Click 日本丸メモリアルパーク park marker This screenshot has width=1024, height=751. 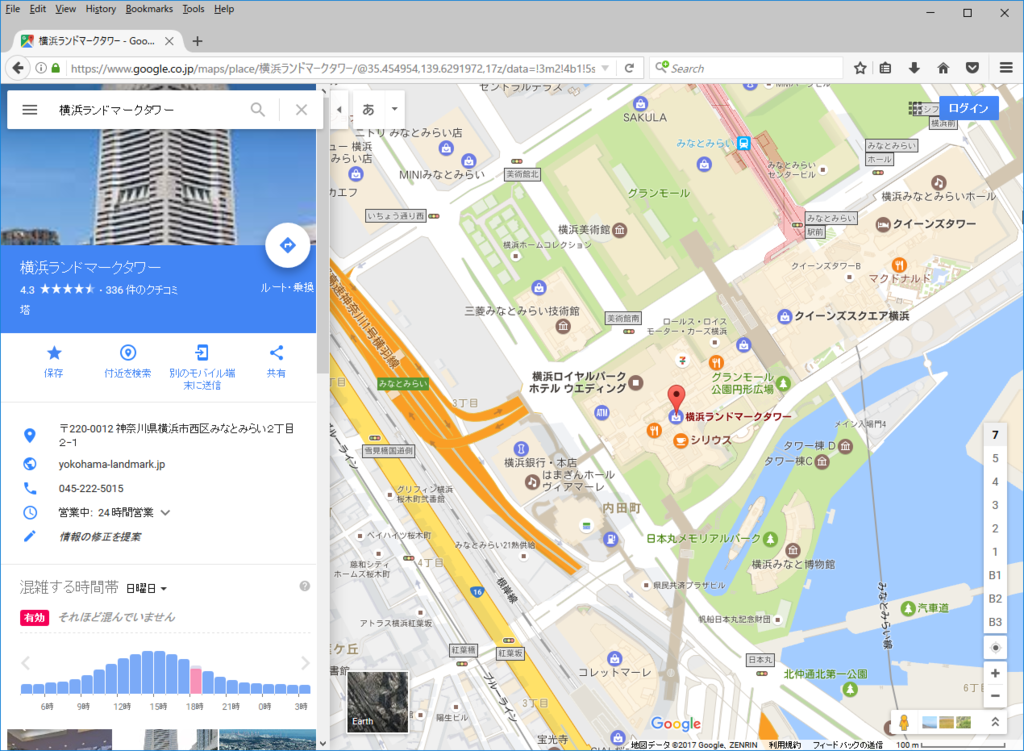pyautogui.click(x=771, y=539)
